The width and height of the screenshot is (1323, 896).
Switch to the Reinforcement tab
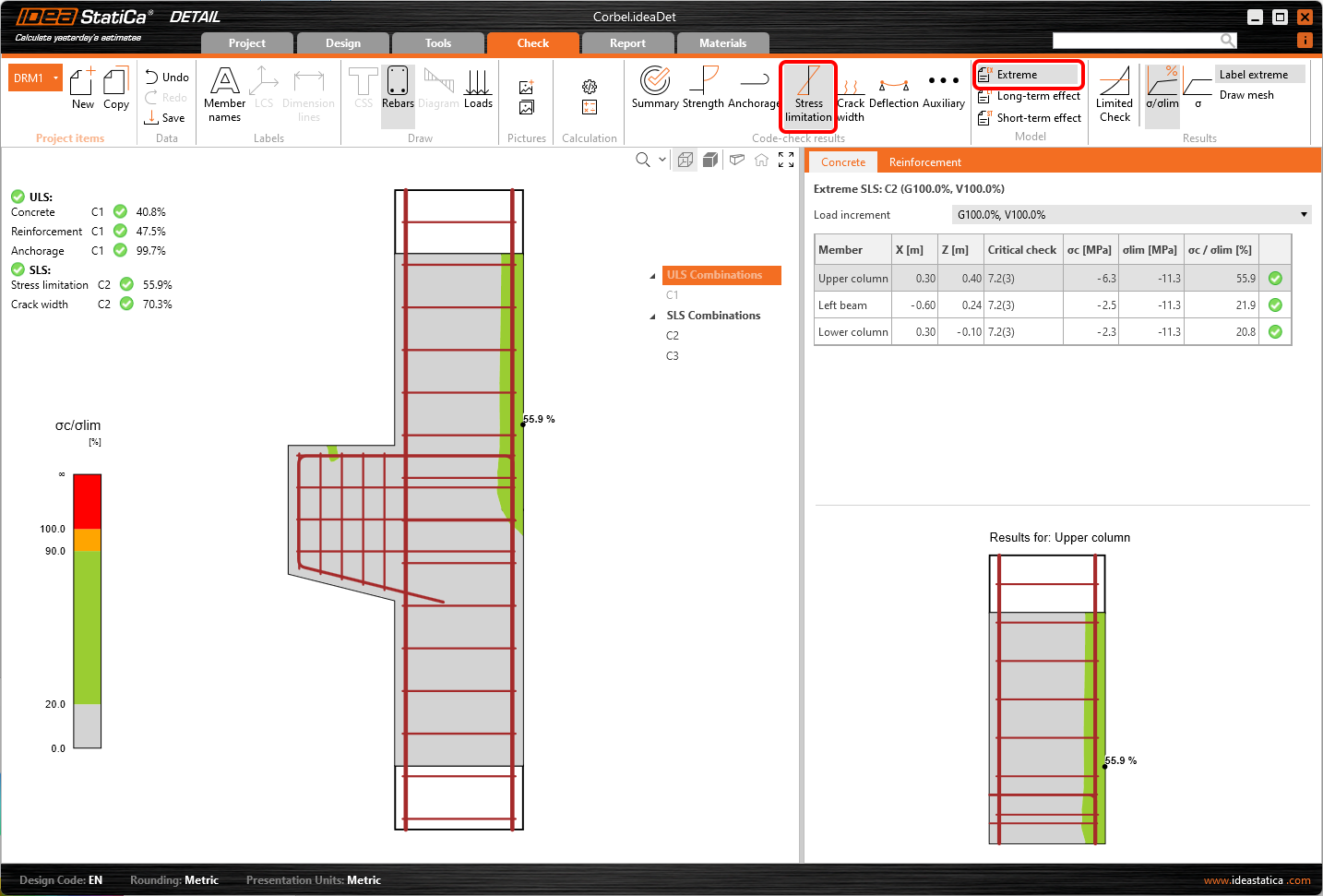924,162
